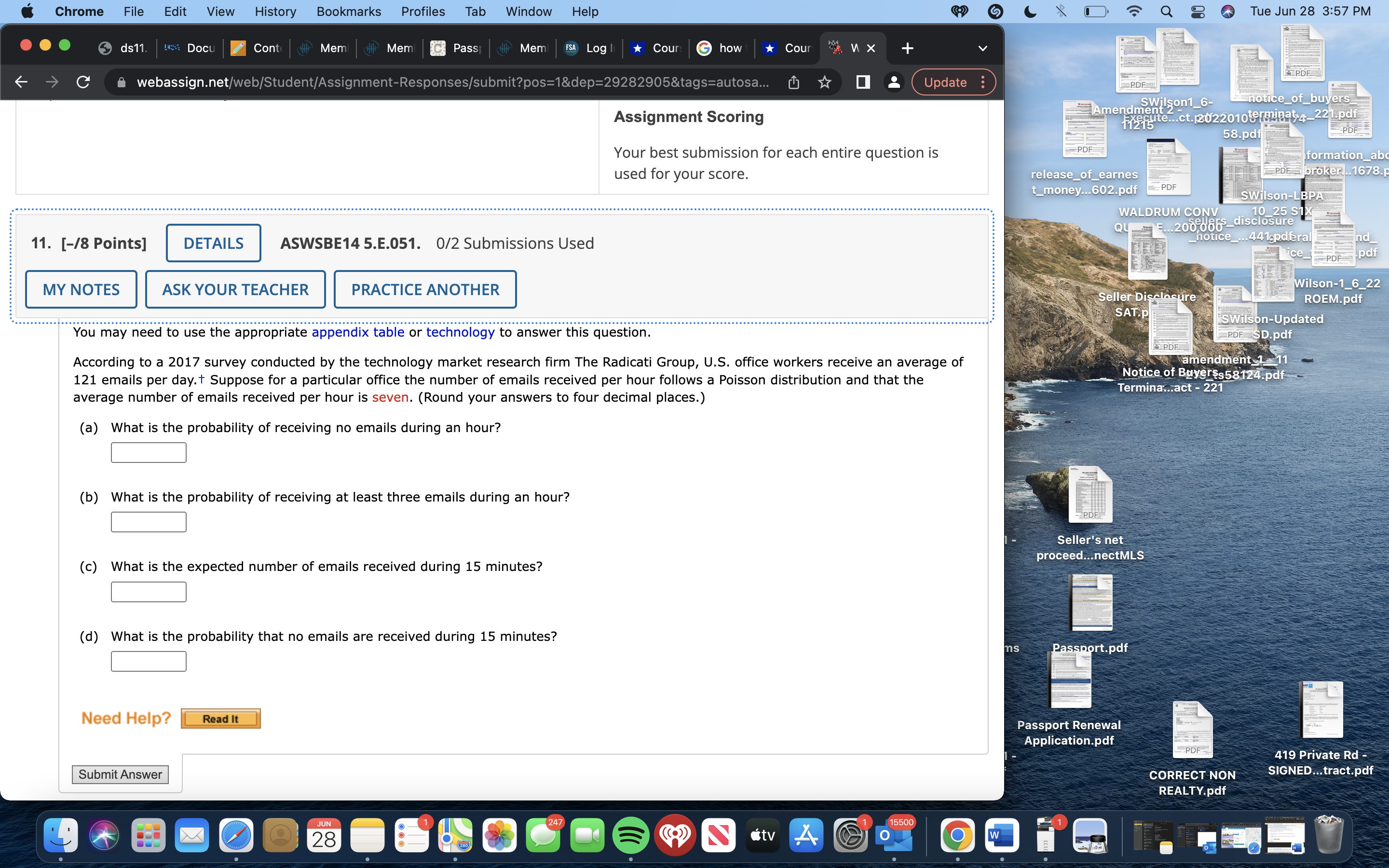1389x868 pixels.
Task: Open the tab search chevron in Chrome
Action: pyautogui.click(x=982, y=48)
